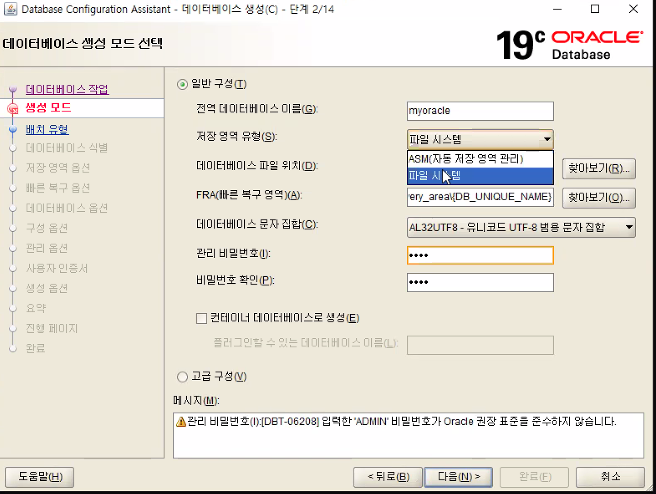The height and width of the screenshot is (494, 656).
Task: Click the 찾아보기(O)... browse button
Action: click(x=599, y=198)
